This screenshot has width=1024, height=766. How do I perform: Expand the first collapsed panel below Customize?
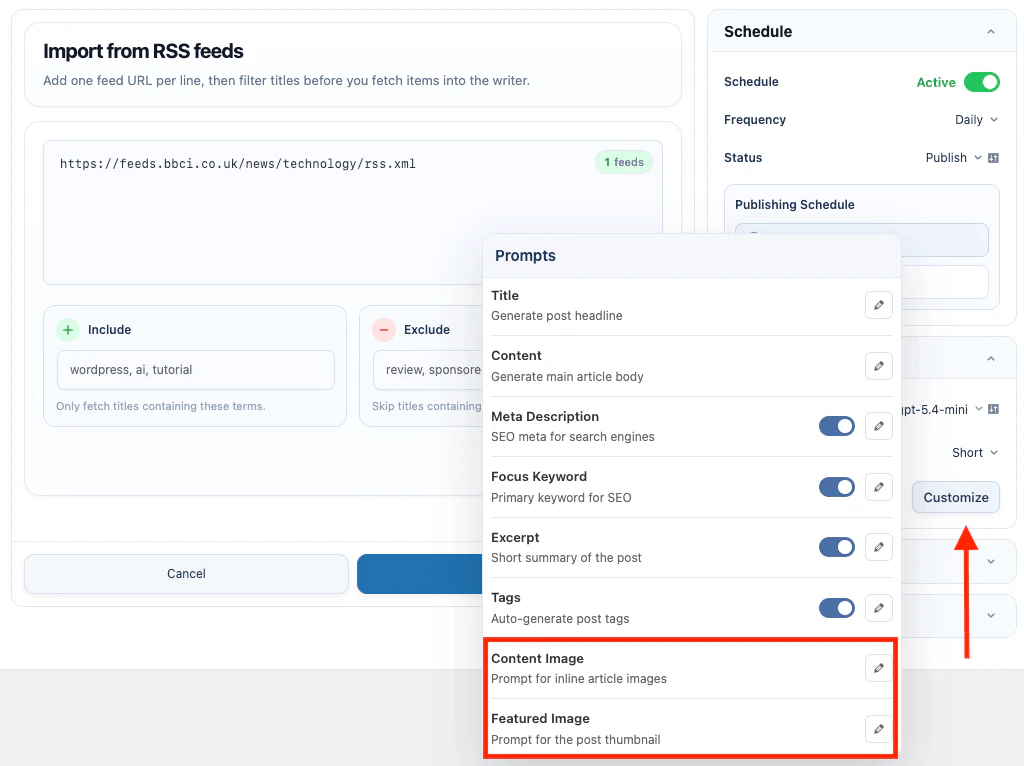[991, 562]
